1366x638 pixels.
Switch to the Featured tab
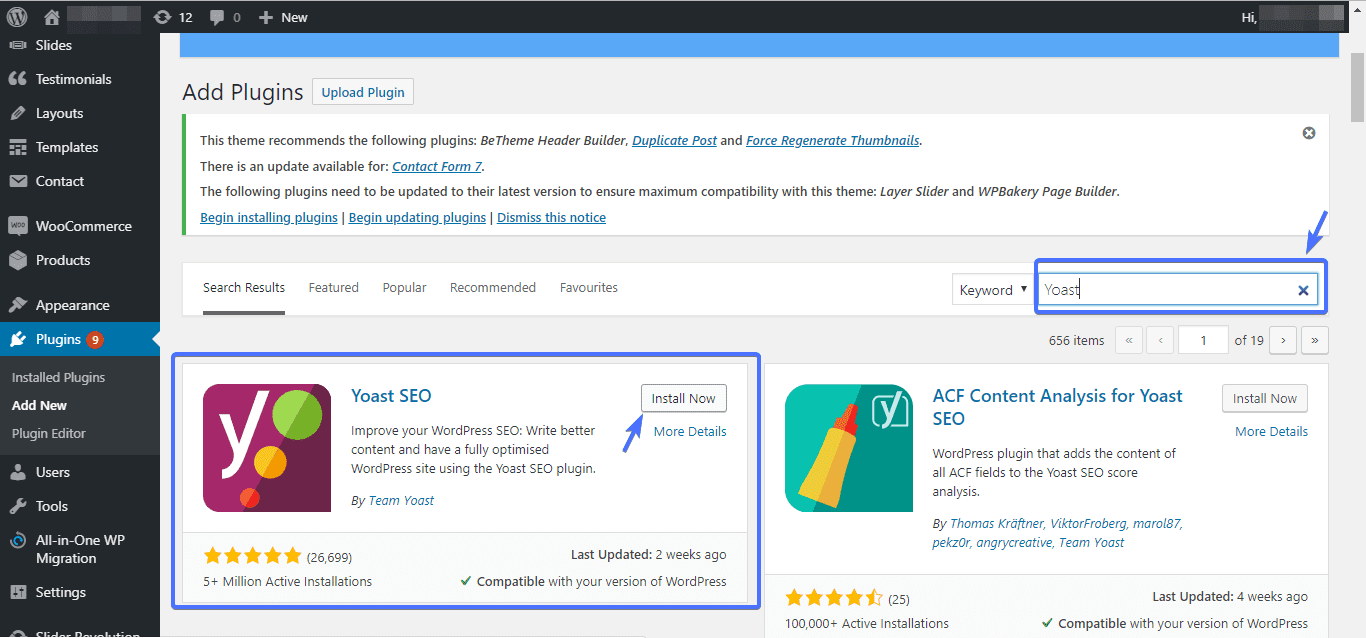[333, 288]
